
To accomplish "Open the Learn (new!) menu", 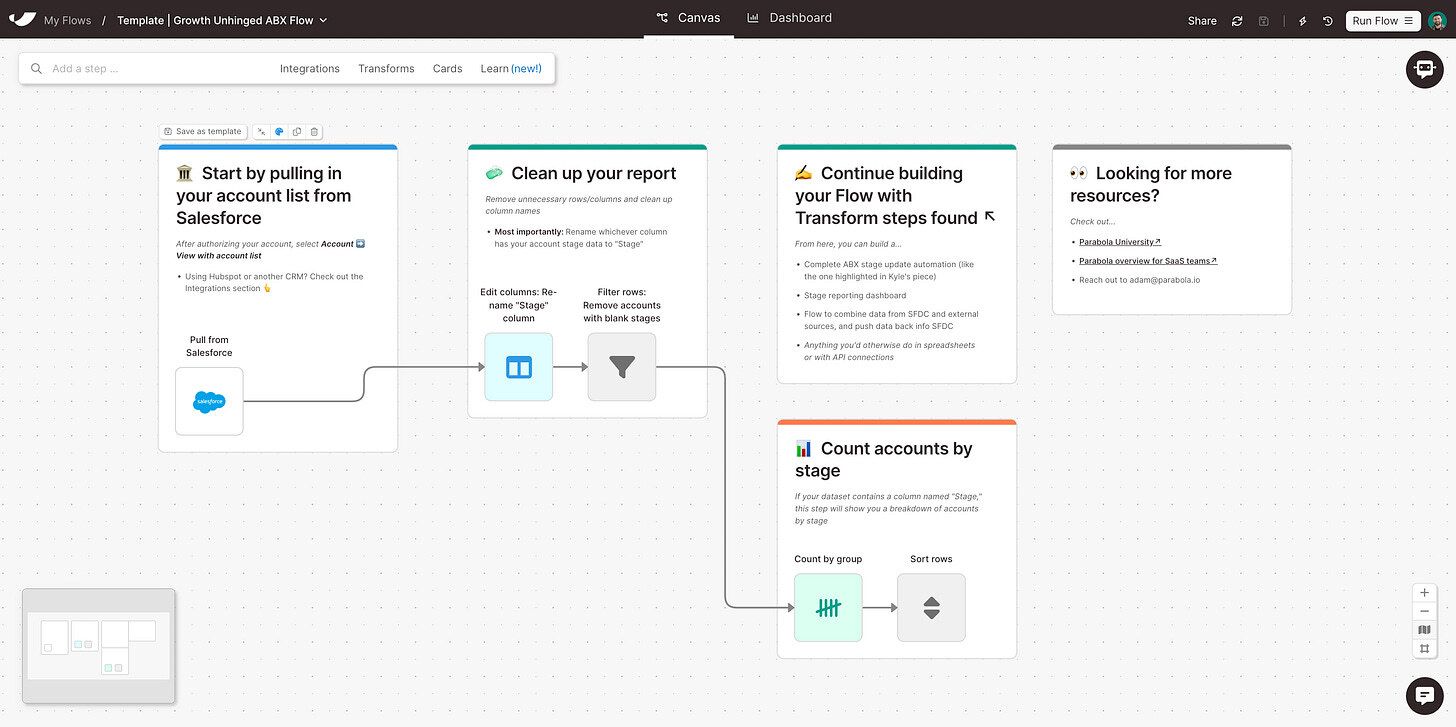I will [511, 69].
